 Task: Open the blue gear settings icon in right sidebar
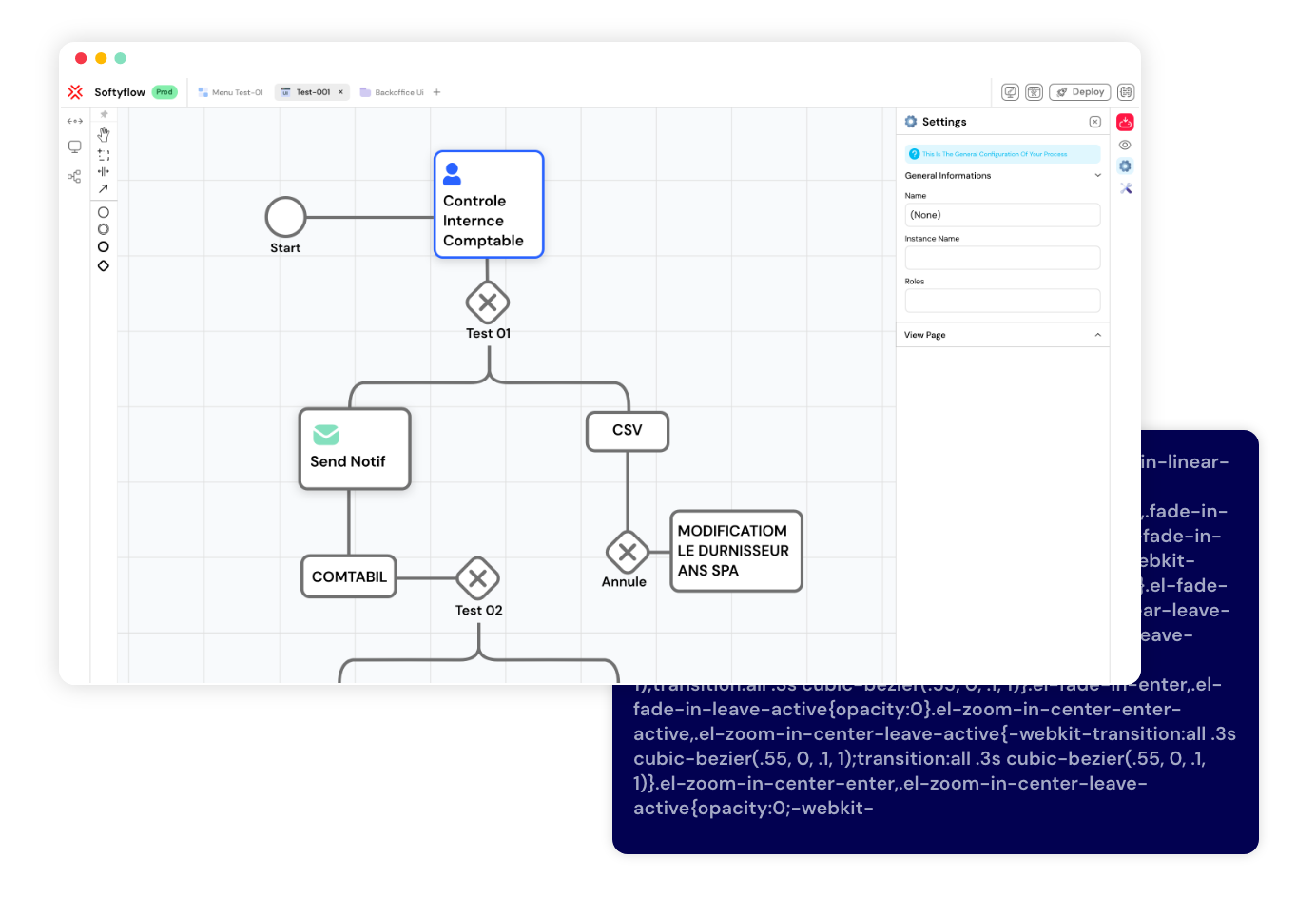[x=1125, y=166]
